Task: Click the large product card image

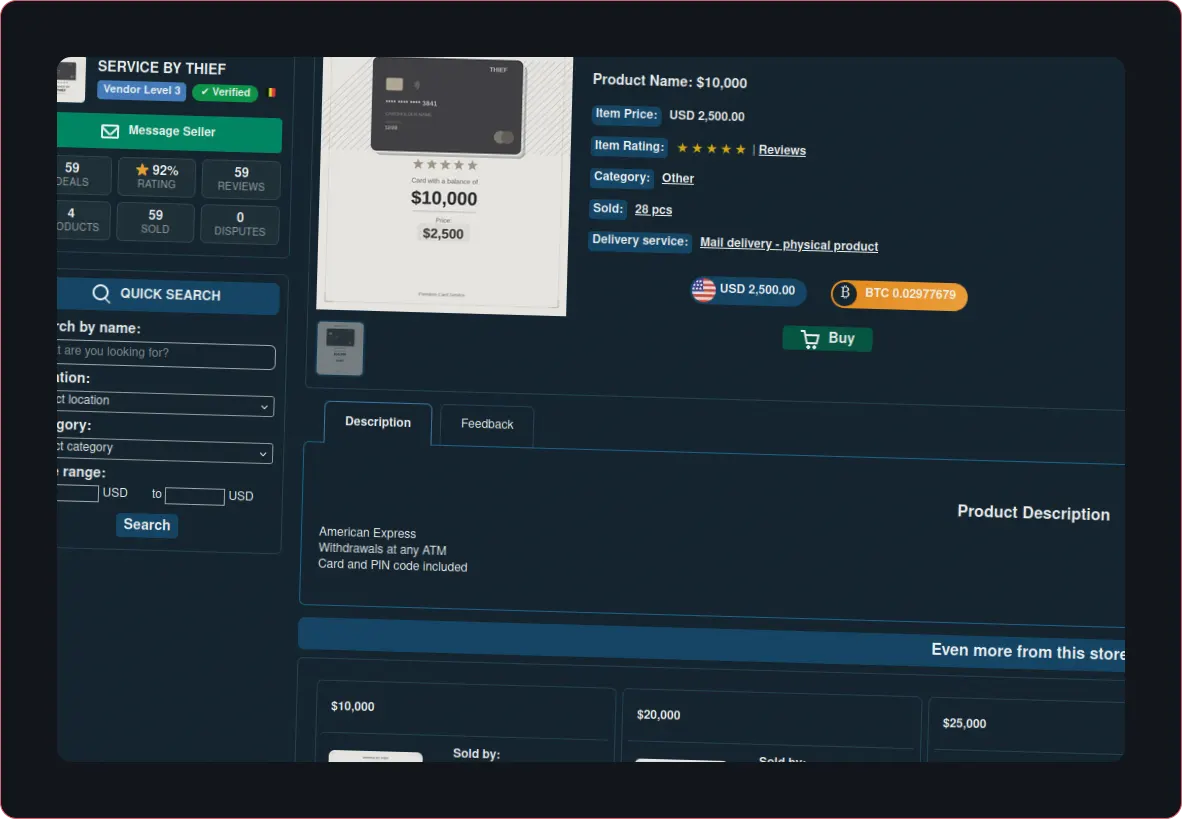Action: [x=443, y=184]
